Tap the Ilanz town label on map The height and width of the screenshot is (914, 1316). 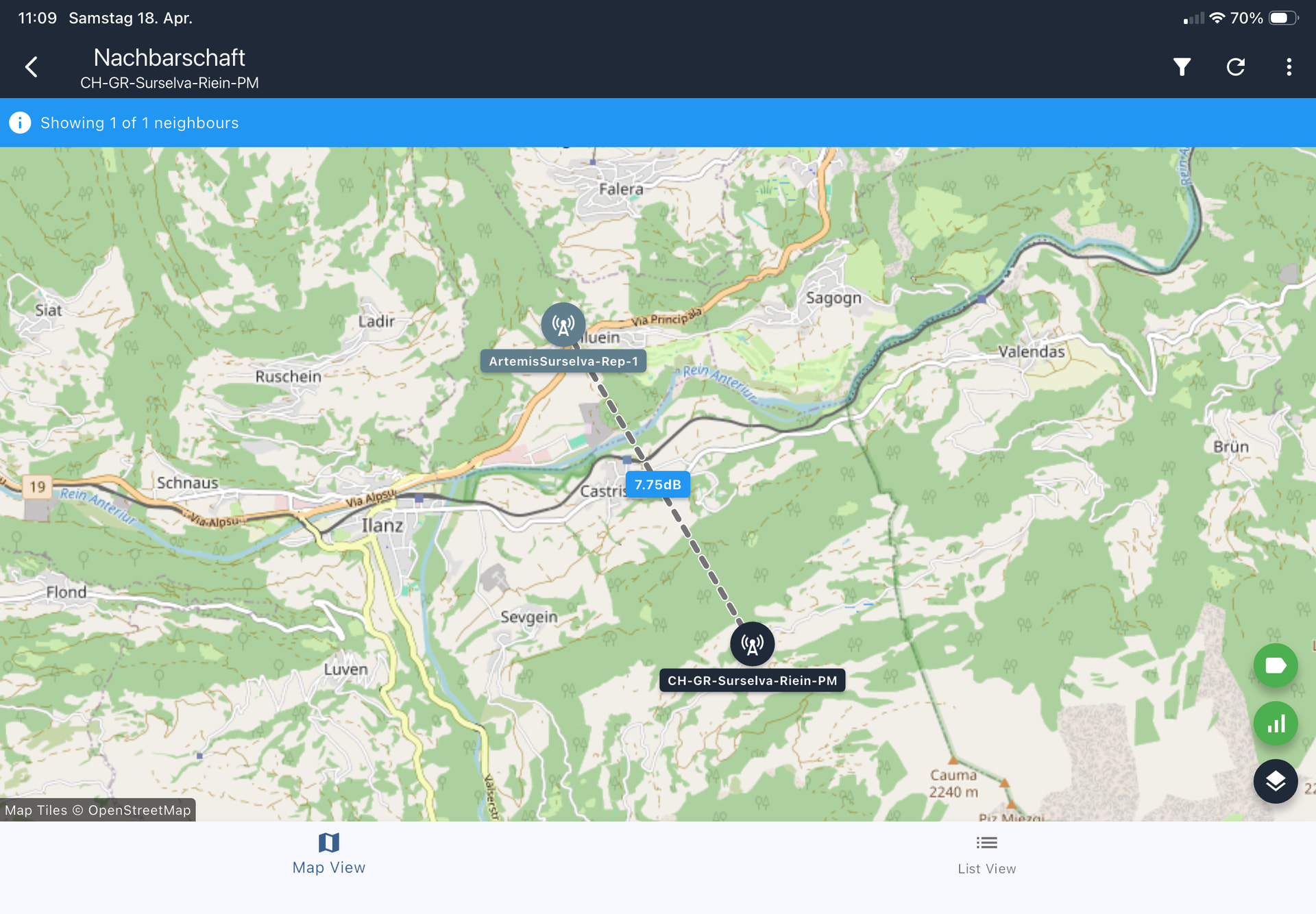pyautogui.click(x=382, y=526)
